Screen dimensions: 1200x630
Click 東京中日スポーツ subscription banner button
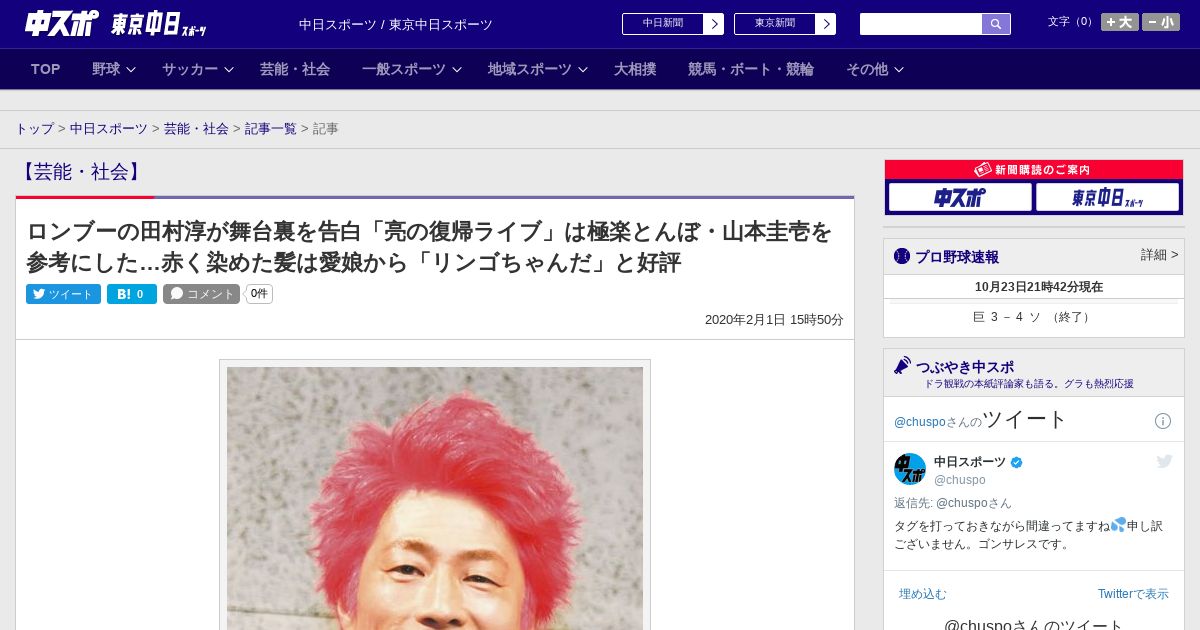[x=1108, y=198]
